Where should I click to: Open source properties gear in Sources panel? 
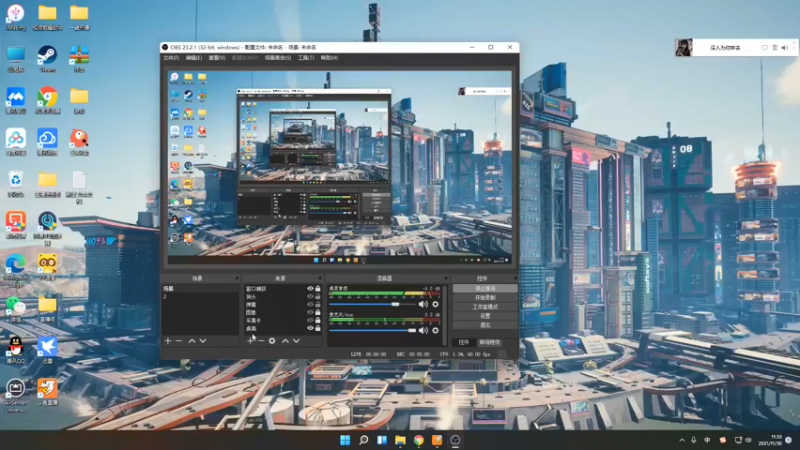coord(272,341)
